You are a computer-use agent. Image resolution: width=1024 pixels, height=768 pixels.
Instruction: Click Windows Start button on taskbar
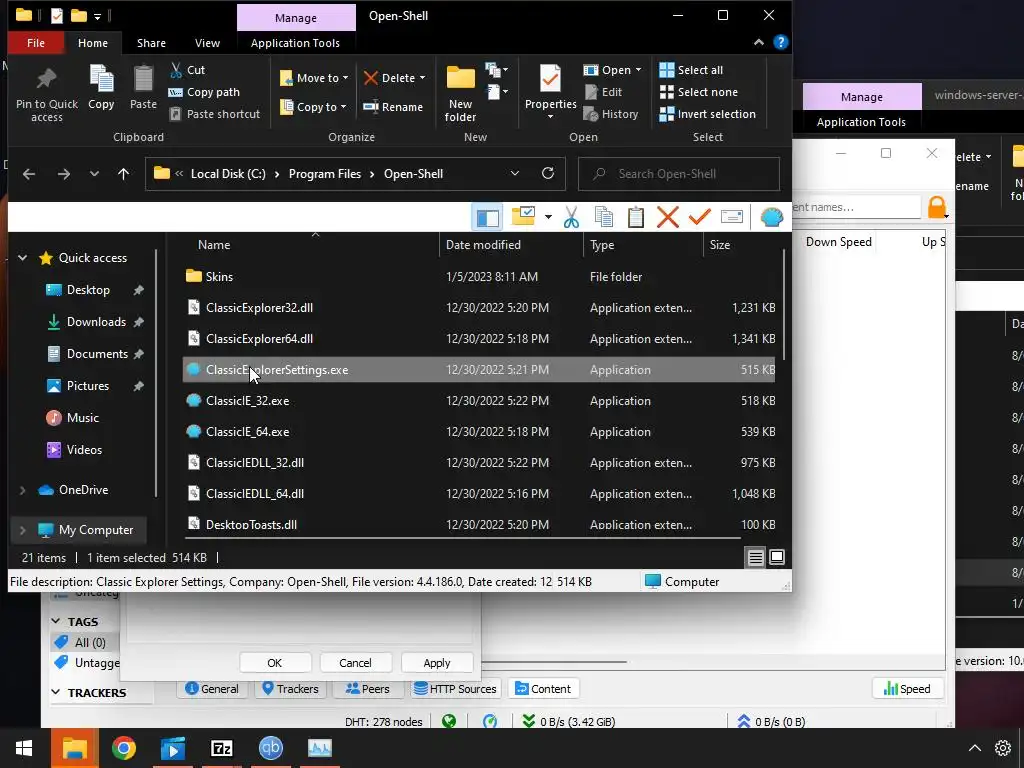click(24, 748)
